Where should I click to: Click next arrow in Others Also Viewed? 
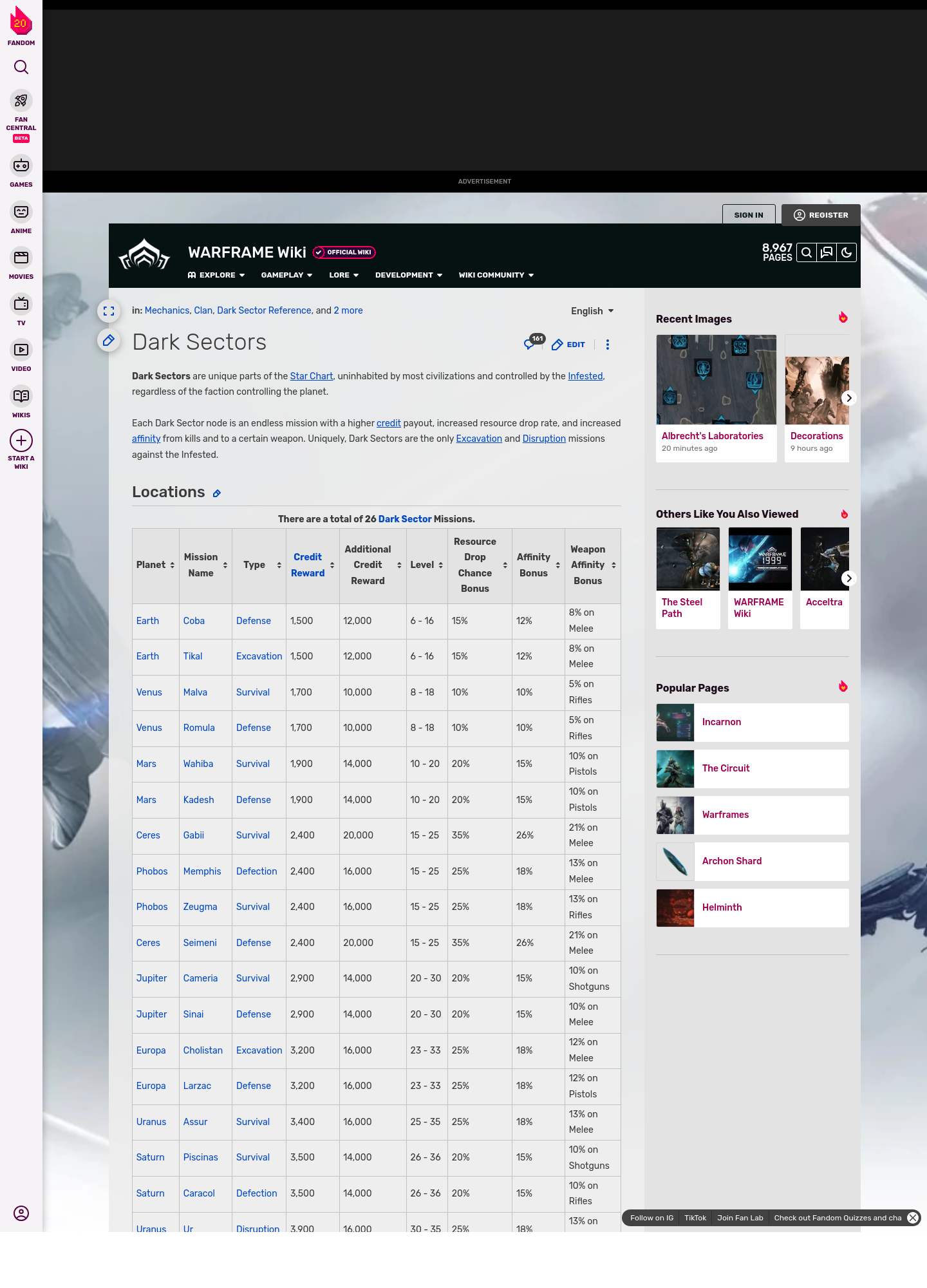click(848, 578)
